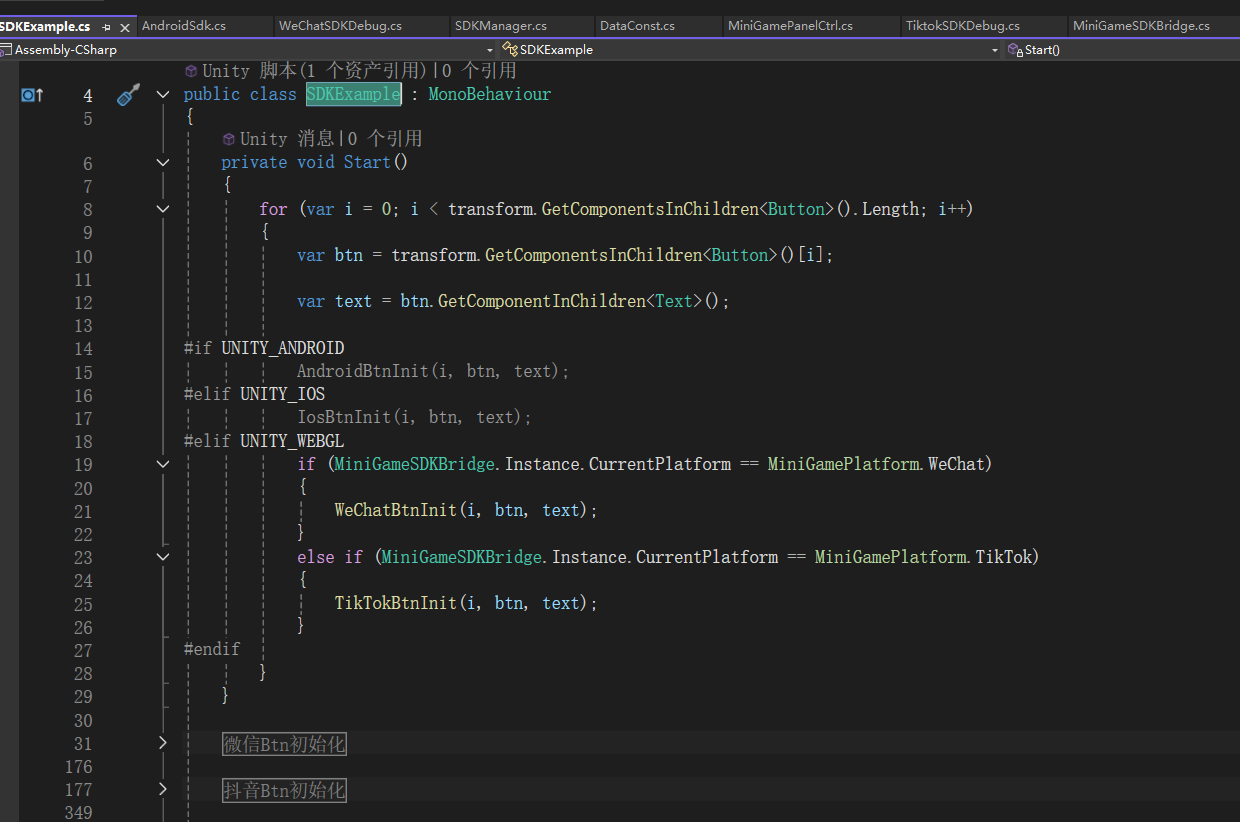Expand the 微信Btn初始化 region
The image size is (1240, 822).
click(163, 743)
